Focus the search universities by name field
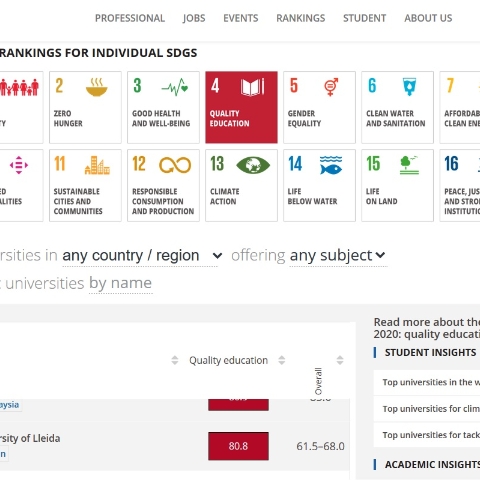The width and height of the screenshot is (480, 500). coord(120,283)
